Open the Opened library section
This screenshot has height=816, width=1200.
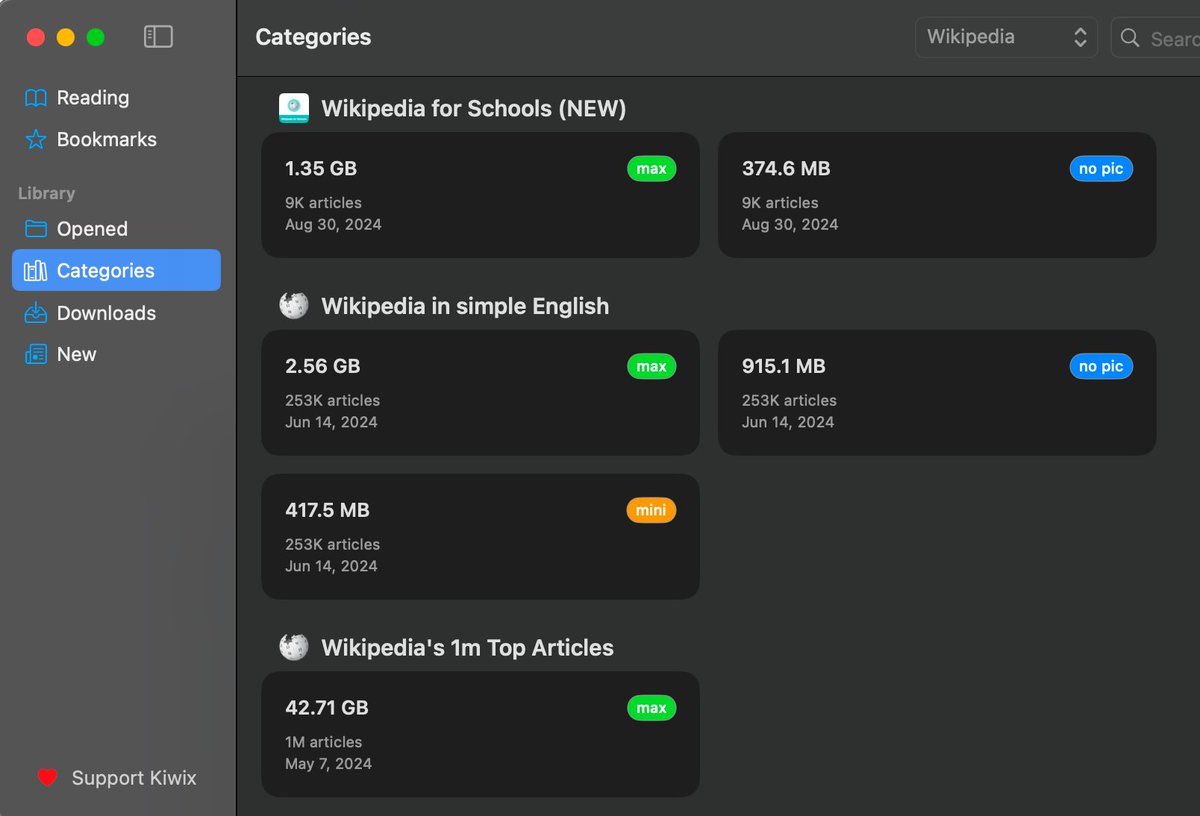point(116,229)
